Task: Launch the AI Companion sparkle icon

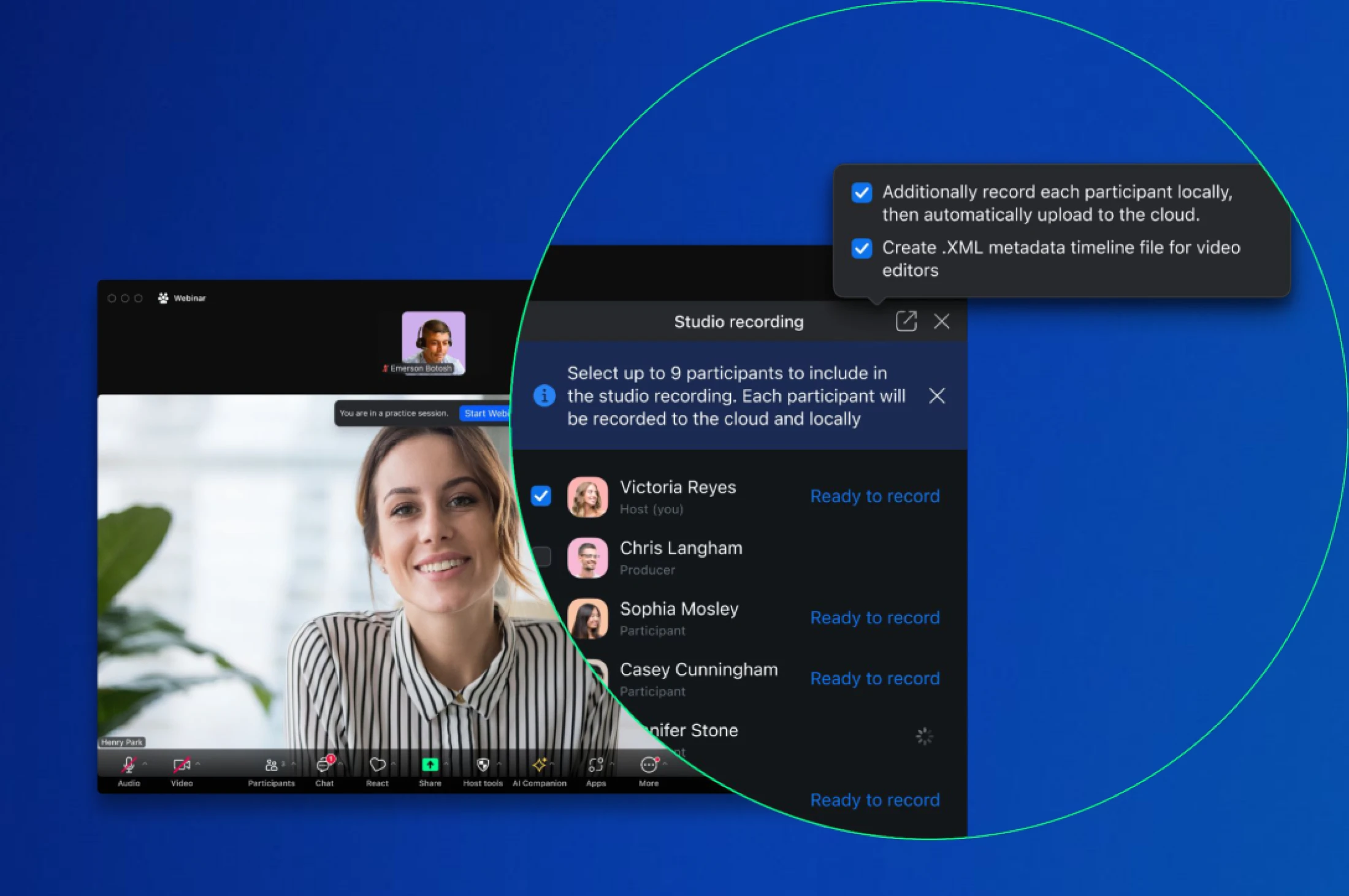Action: pyautogui.click(x=539, y=764)
